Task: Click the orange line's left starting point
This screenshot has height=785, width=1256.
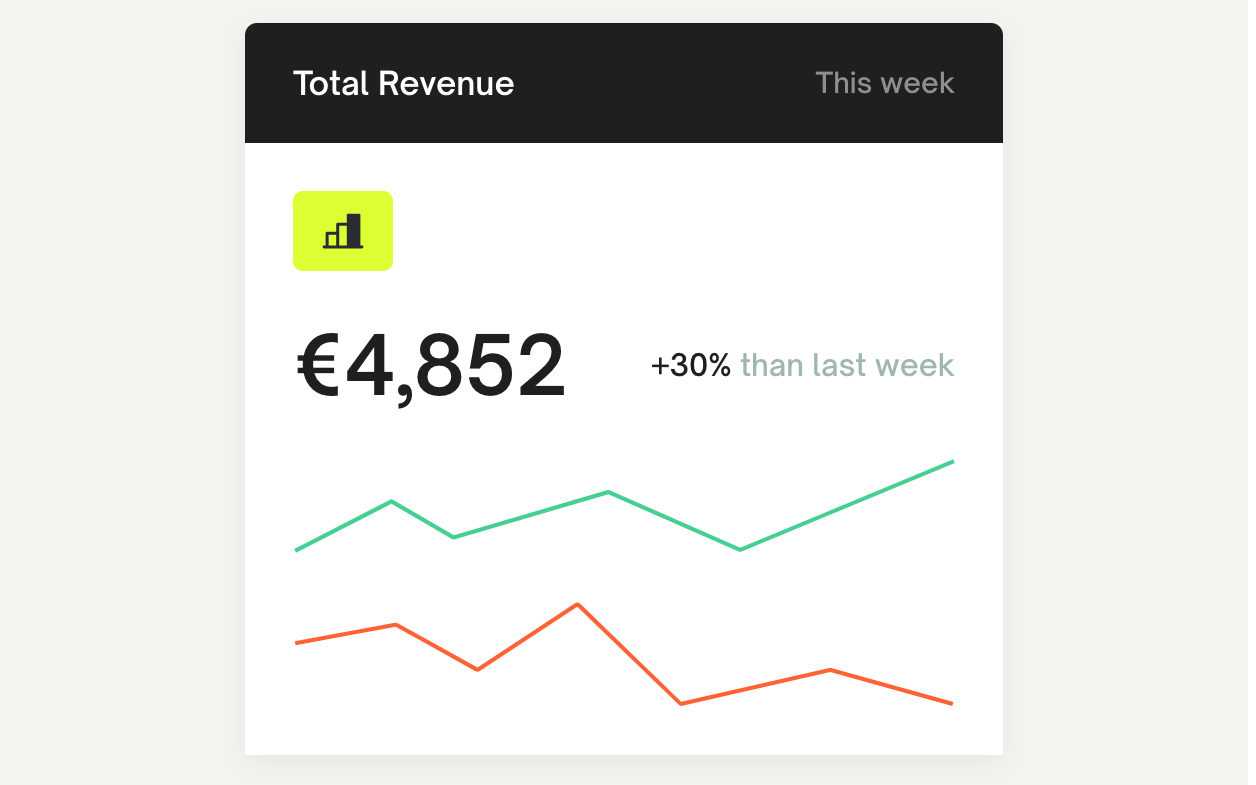Action: (297, 643)
